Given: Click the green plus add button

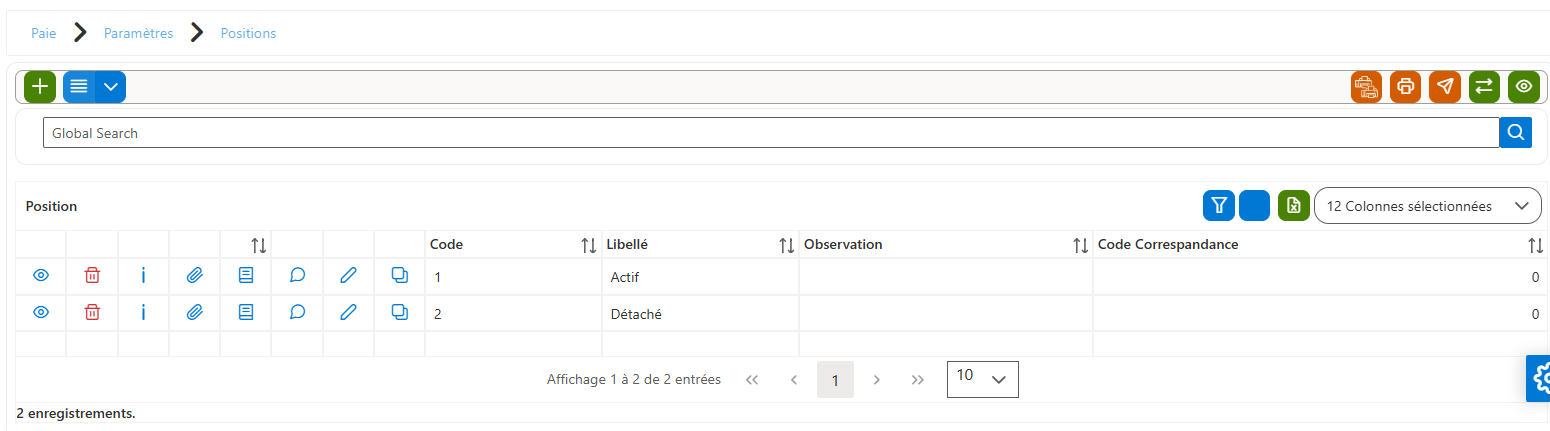Looking at the screenshot, I should tap(40, 87).
